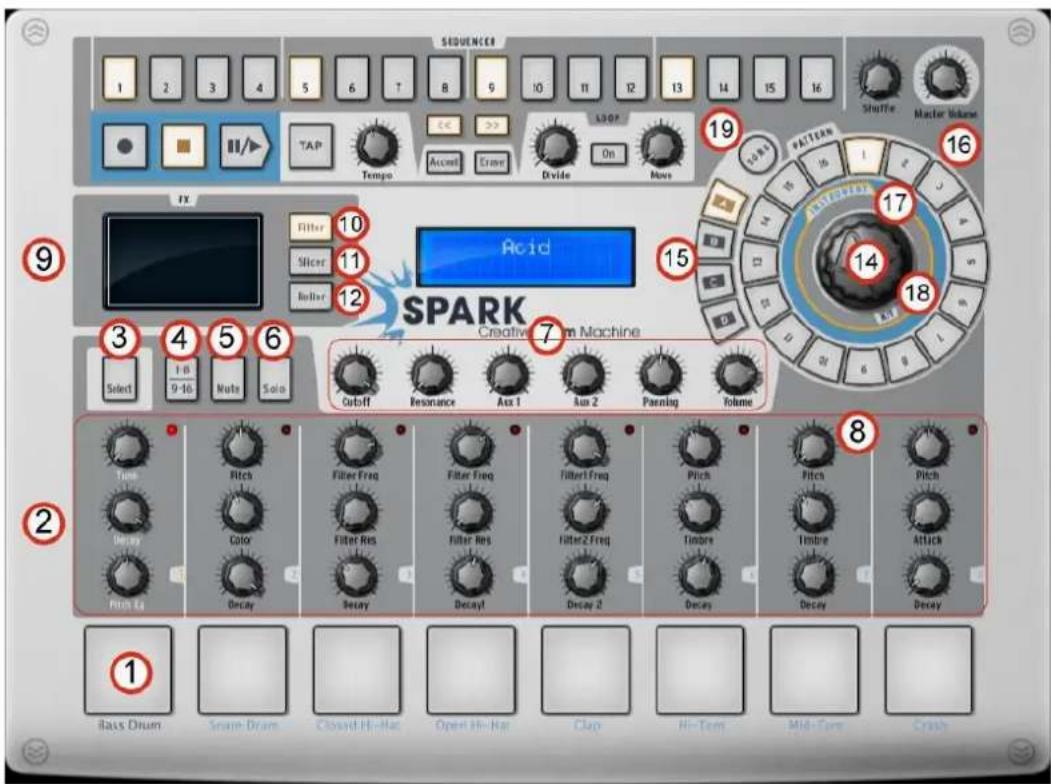Screen dimensions: 1051x784
Task: Toggle sequencer step 9
Action: point(491,78)
